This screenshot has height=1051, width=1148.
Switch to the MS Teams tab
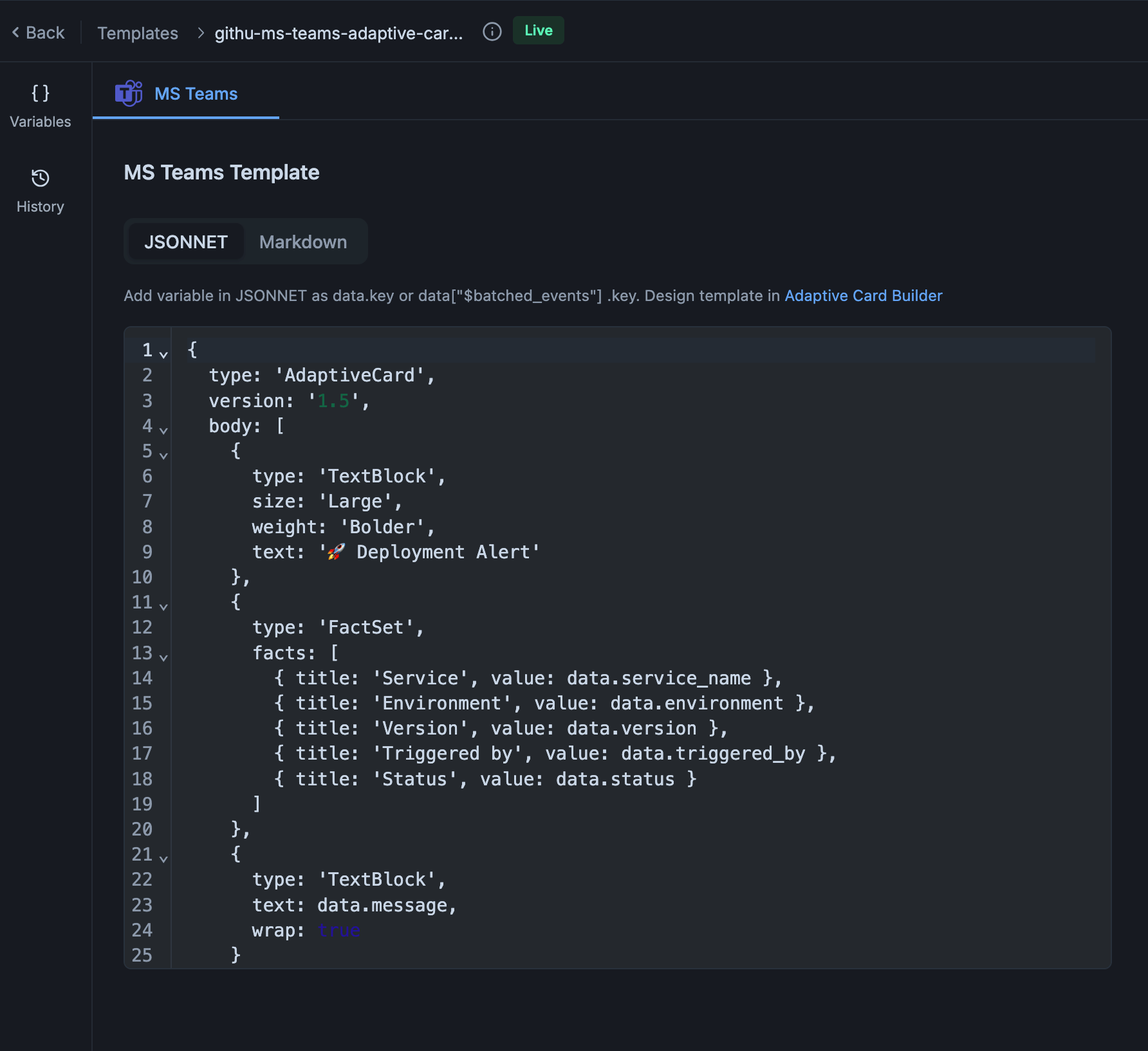coord(186,94)
